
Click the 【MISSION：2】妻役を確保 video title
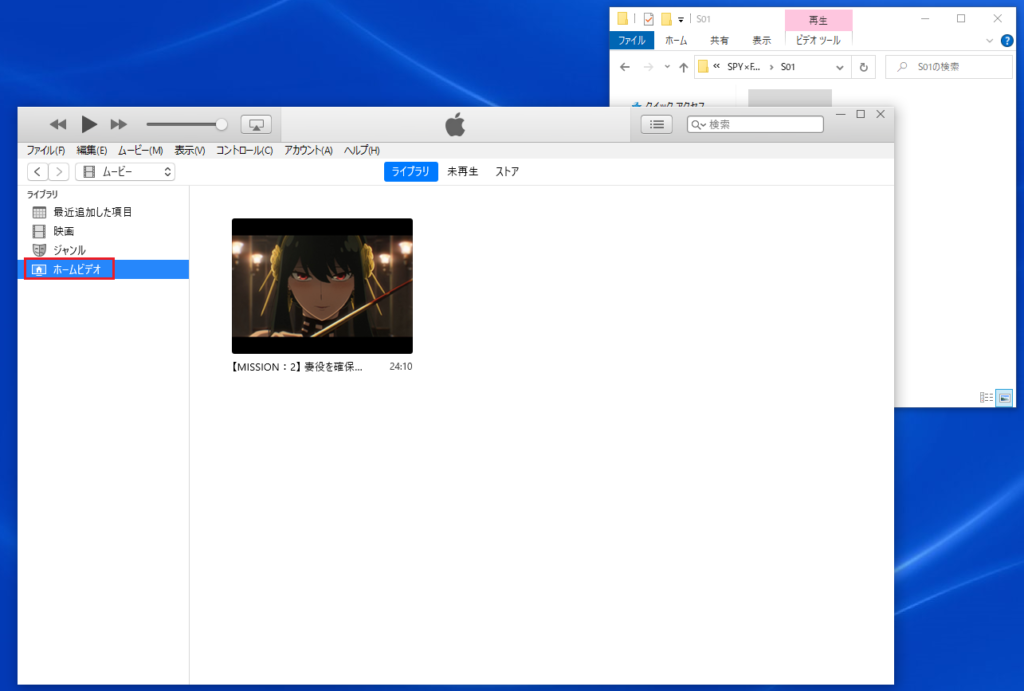pos(296,367)
